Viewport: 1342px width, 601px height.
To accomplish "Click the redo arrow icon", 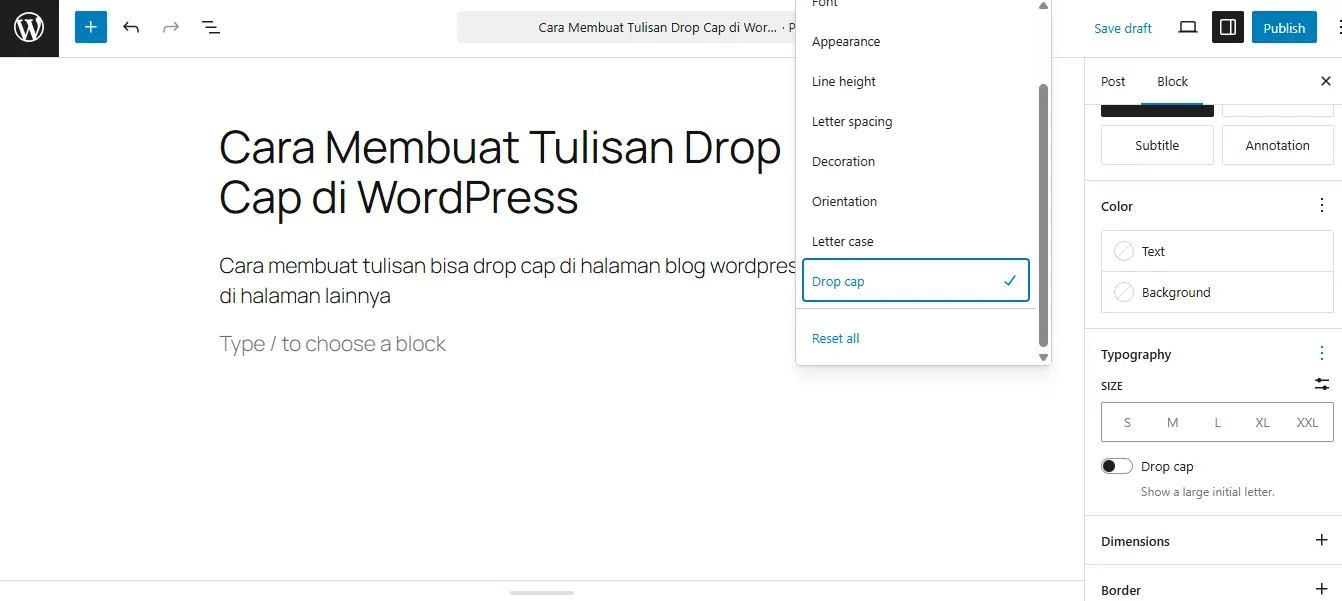I will coord(171,27).
